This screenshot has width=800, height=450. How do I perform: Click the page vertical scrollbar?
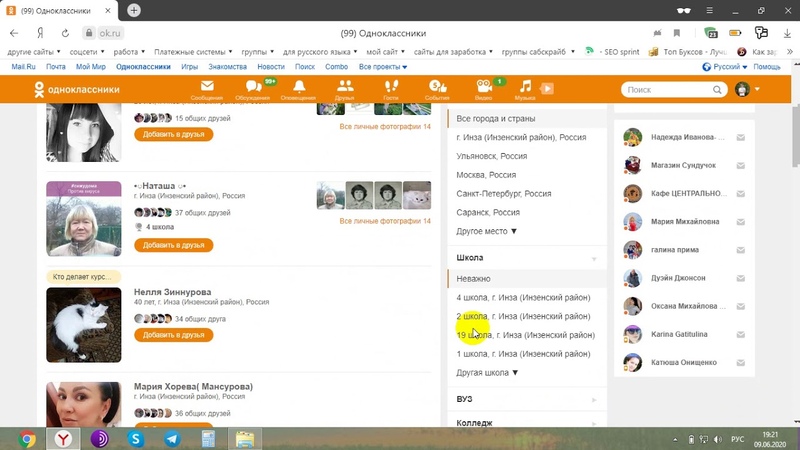pyautogui.click(x=795, y=135)
